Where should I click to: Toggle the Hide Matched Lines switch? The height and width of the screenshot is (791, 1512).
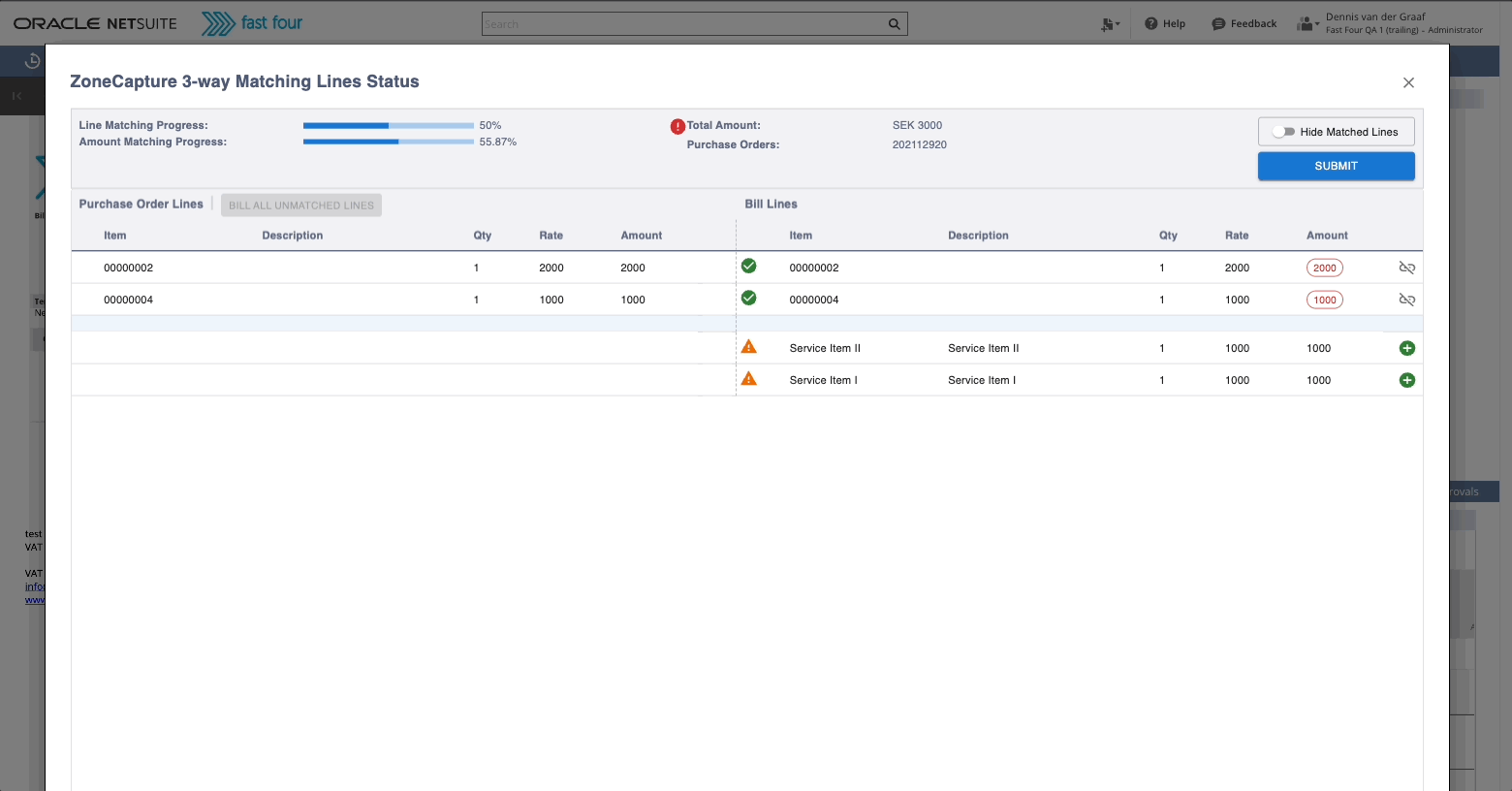click(1283, 132)
